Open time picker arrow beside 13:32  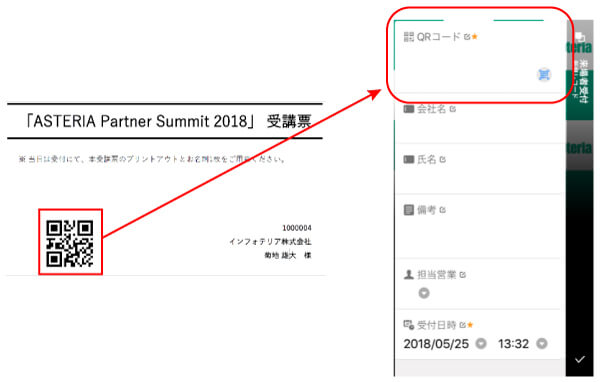(541, 344)
